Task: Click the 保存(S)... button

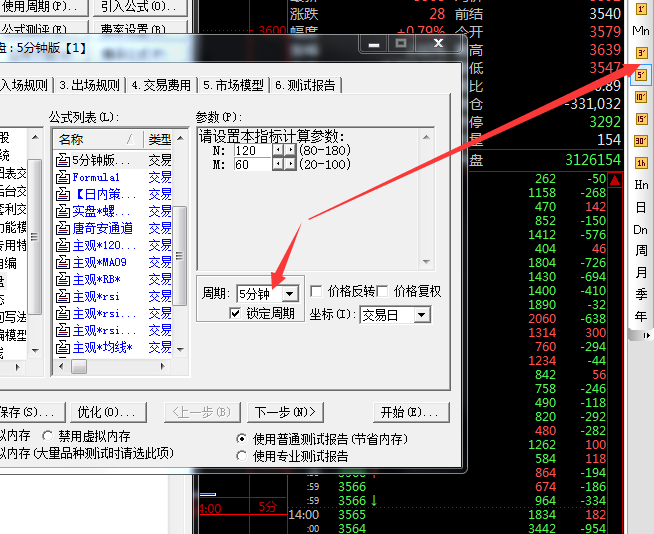Action: [31, 412]
